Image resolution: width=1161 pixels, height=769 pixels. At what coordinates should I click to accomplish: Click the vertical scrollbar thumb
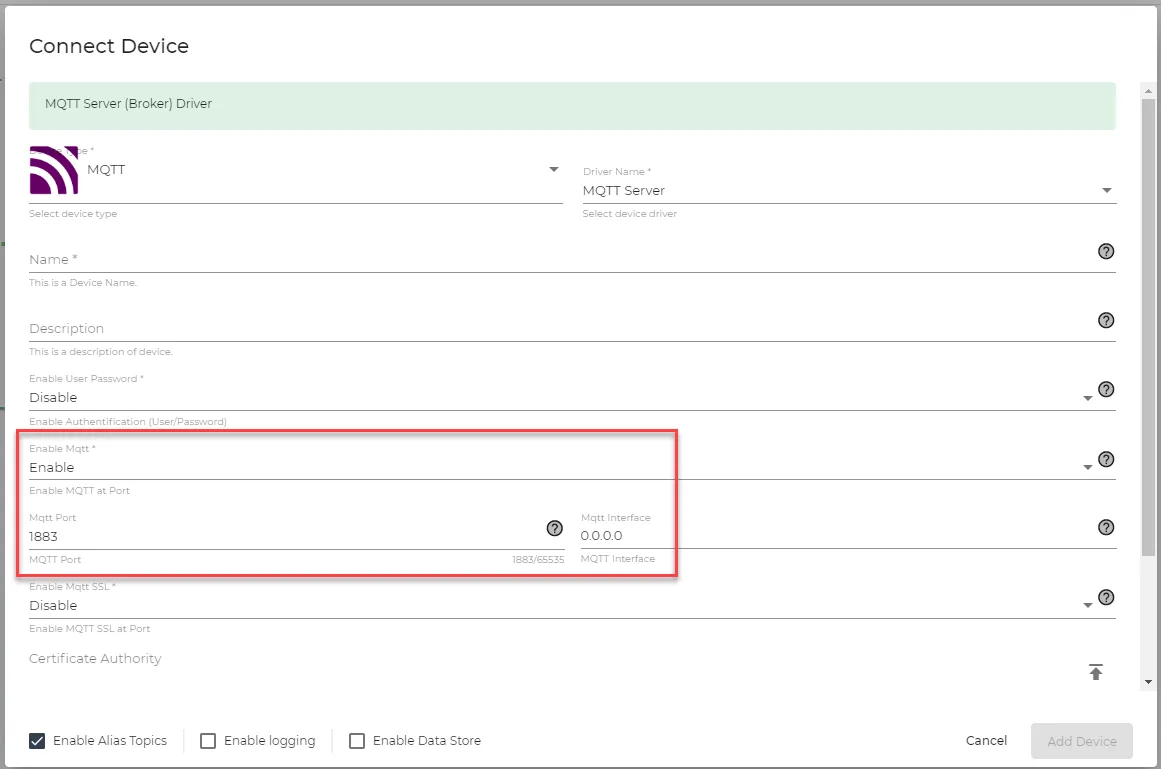1148,327
